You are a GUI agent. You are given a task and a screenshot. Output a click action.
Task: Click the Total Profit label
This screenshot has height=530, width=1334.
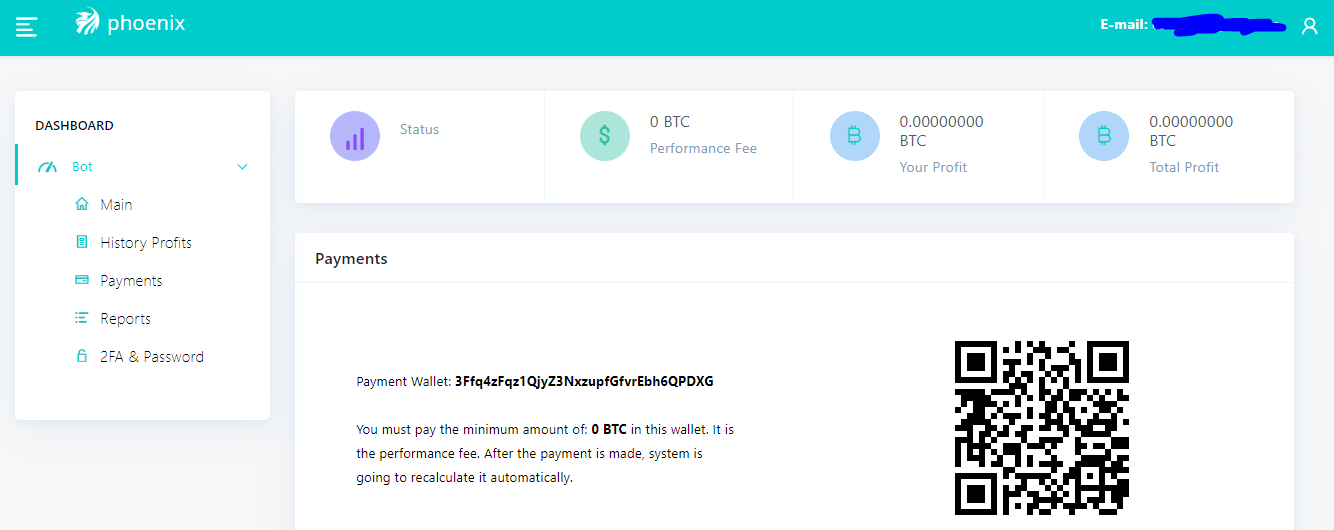click(x=1184, y=167)
